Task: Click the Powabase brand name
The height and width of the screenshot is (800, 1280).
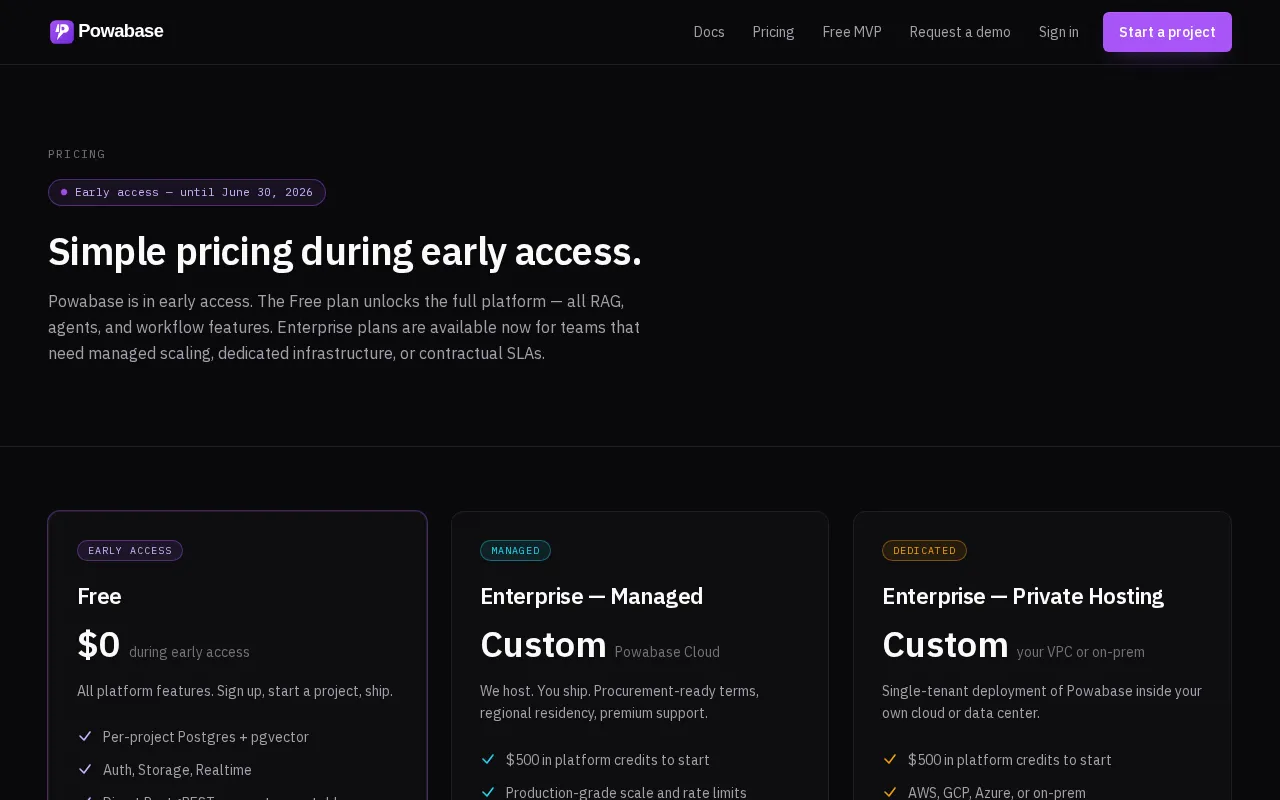Action: 120,31
